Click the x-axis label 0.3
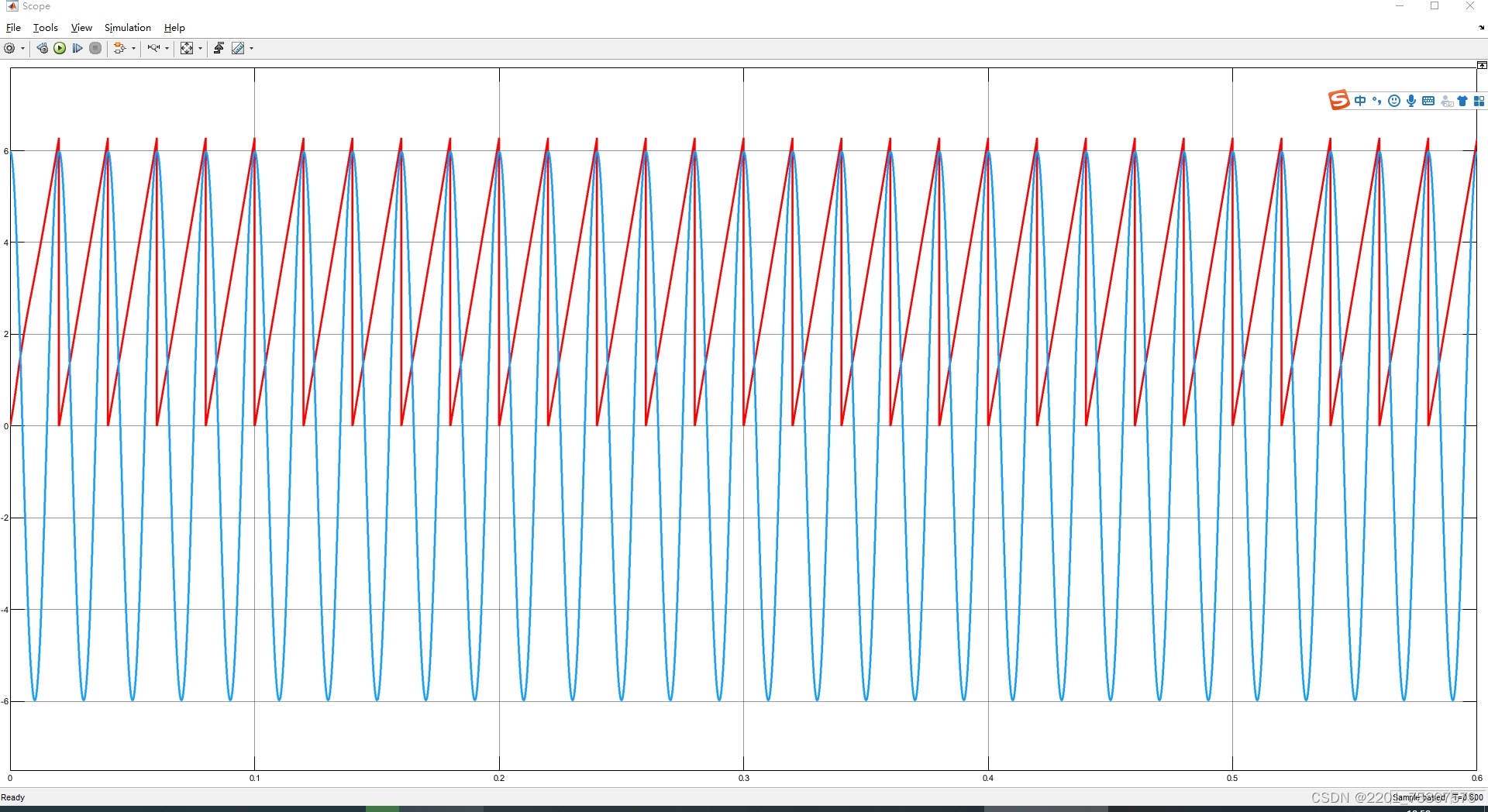The width and height of the screenshot is (1488, 812). [744, 778]
